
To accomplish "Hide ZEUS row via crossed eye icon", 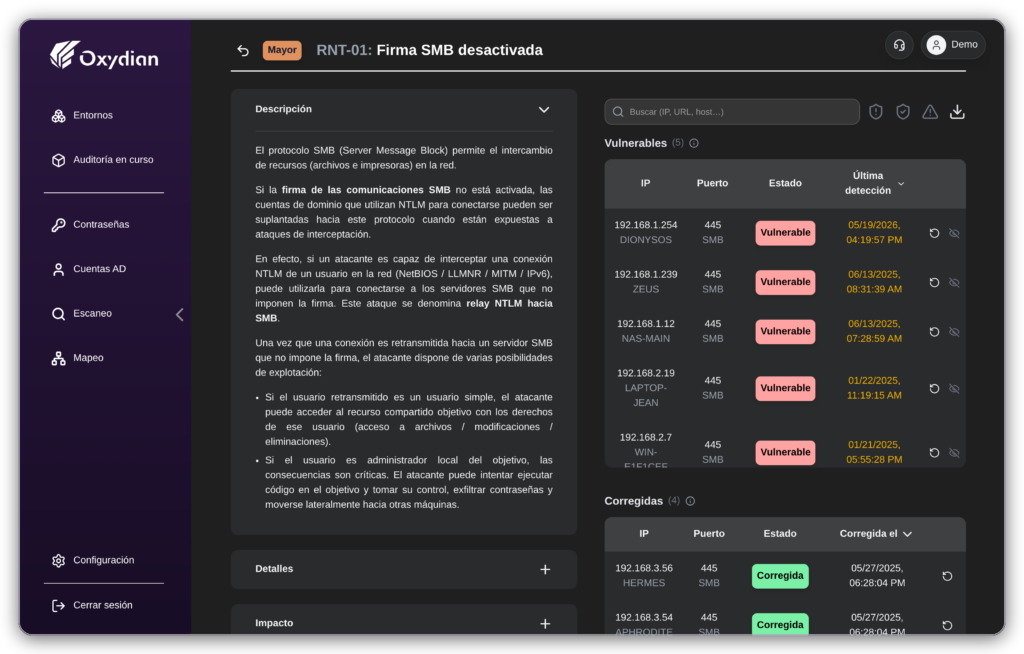I will 954,283.
